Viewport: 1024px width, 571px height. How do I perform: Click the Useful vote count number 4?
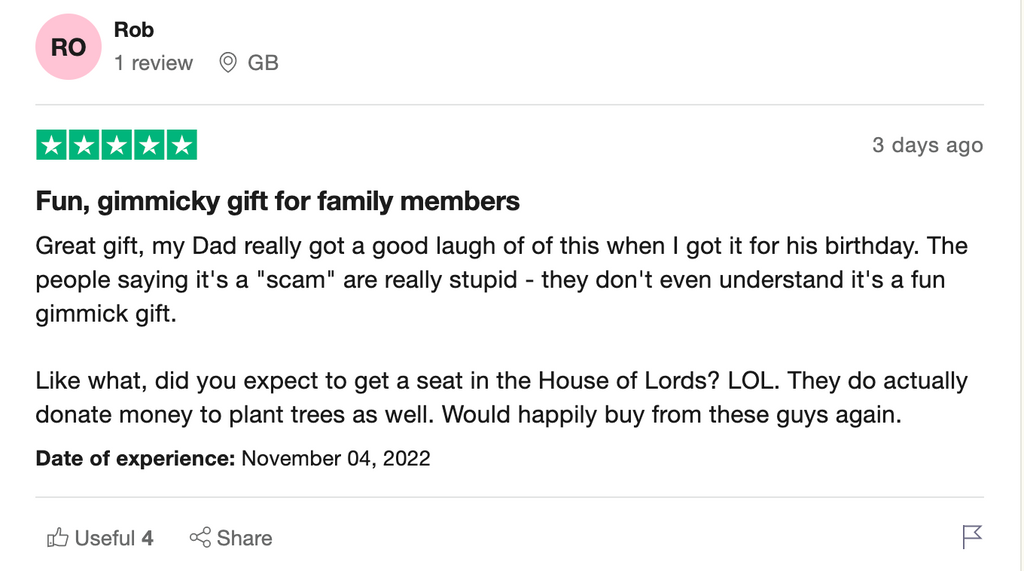coord(148,538)
